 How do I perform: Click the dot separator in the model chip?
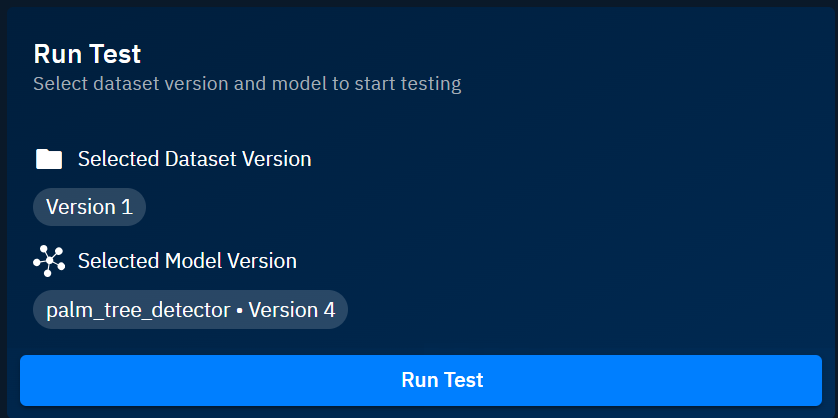(240, 311)
